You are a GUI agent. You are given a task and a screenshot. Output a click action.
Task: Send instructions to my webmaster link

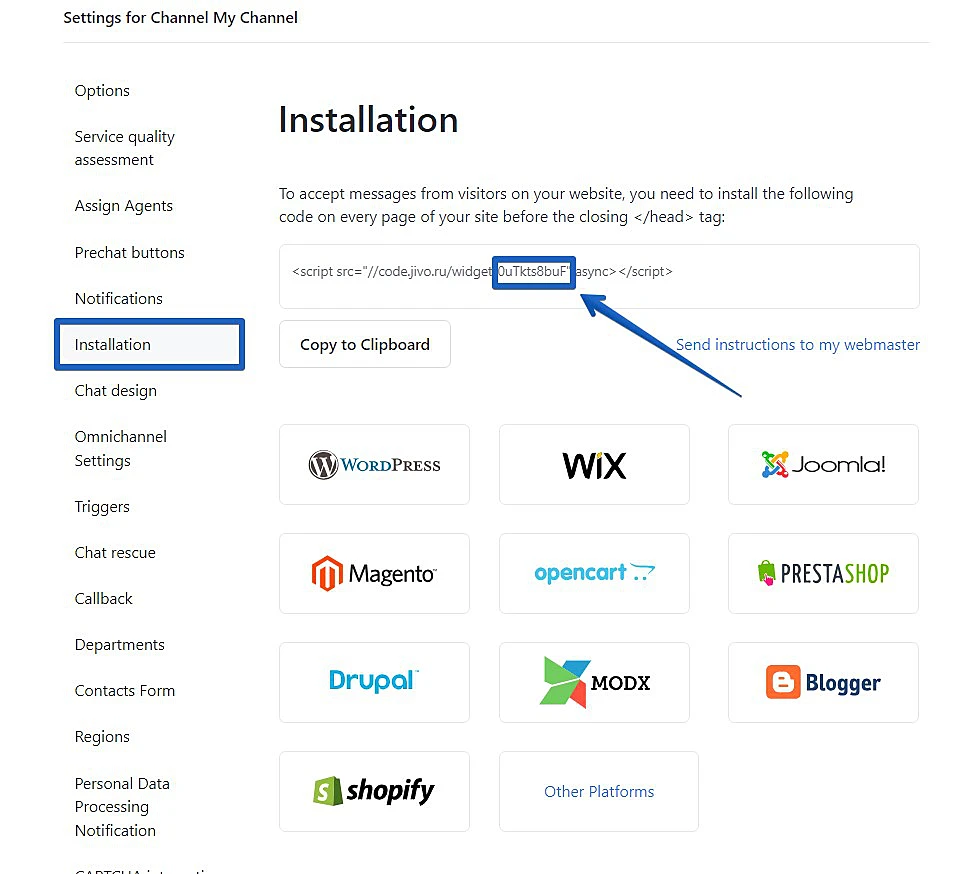tap(797, 344)
